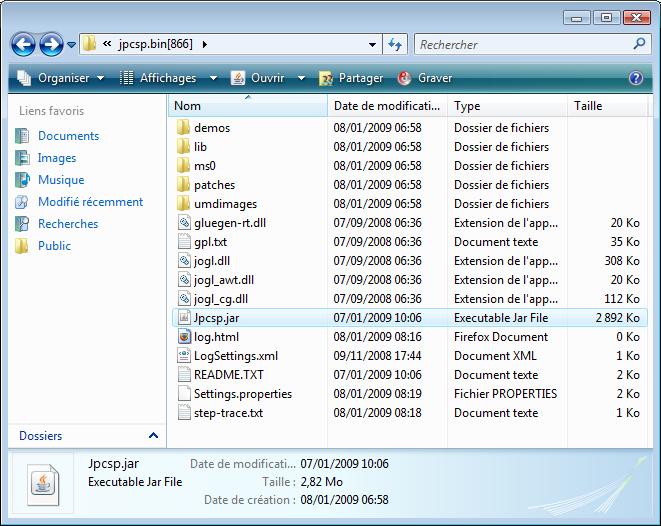Select the LogSettings.xml file icon
This screenshot has width=661, height=526.
click(184, 355)
